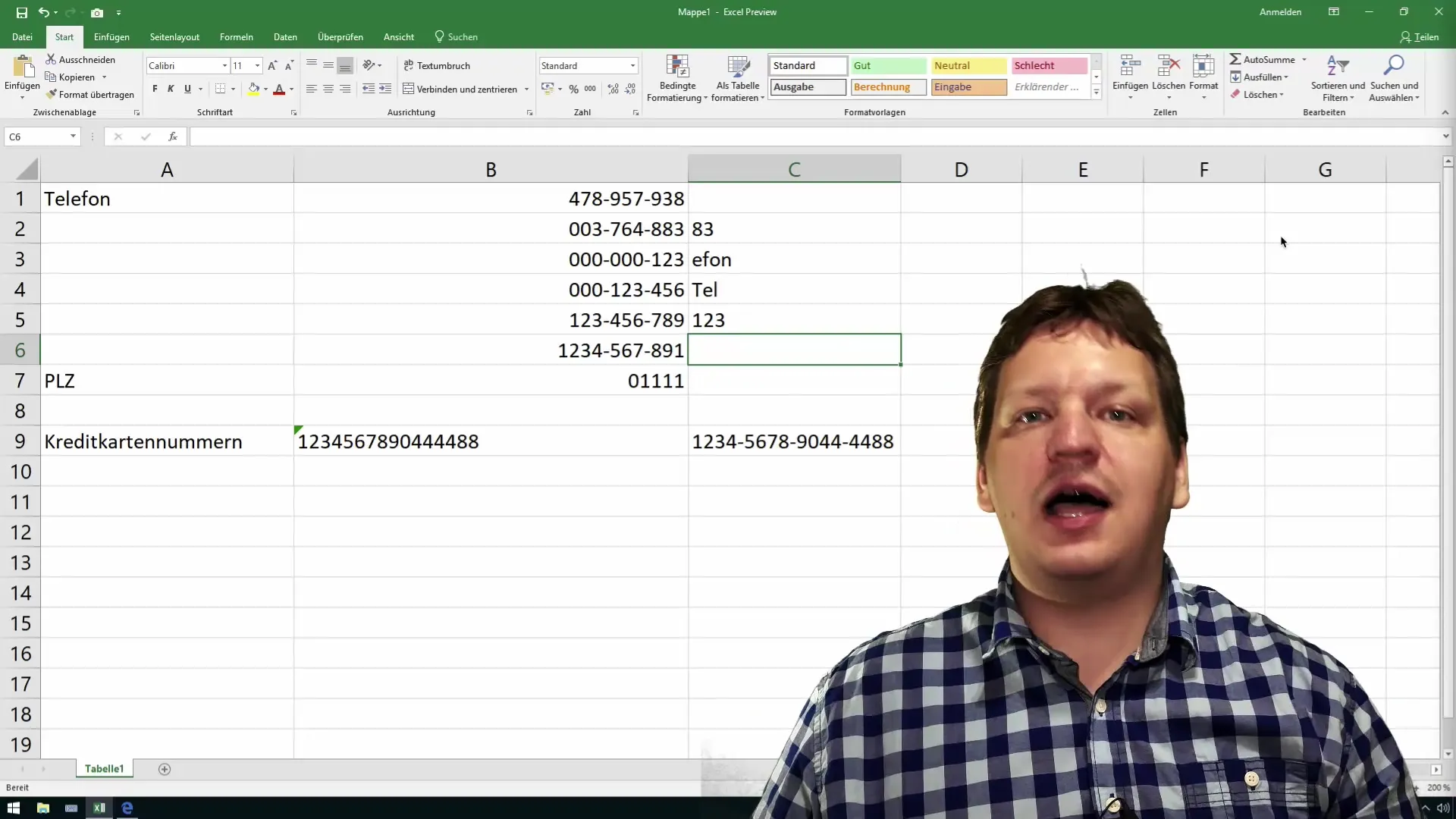Click cell C6 input field
1456x819 pixels.
pos(794,349)
